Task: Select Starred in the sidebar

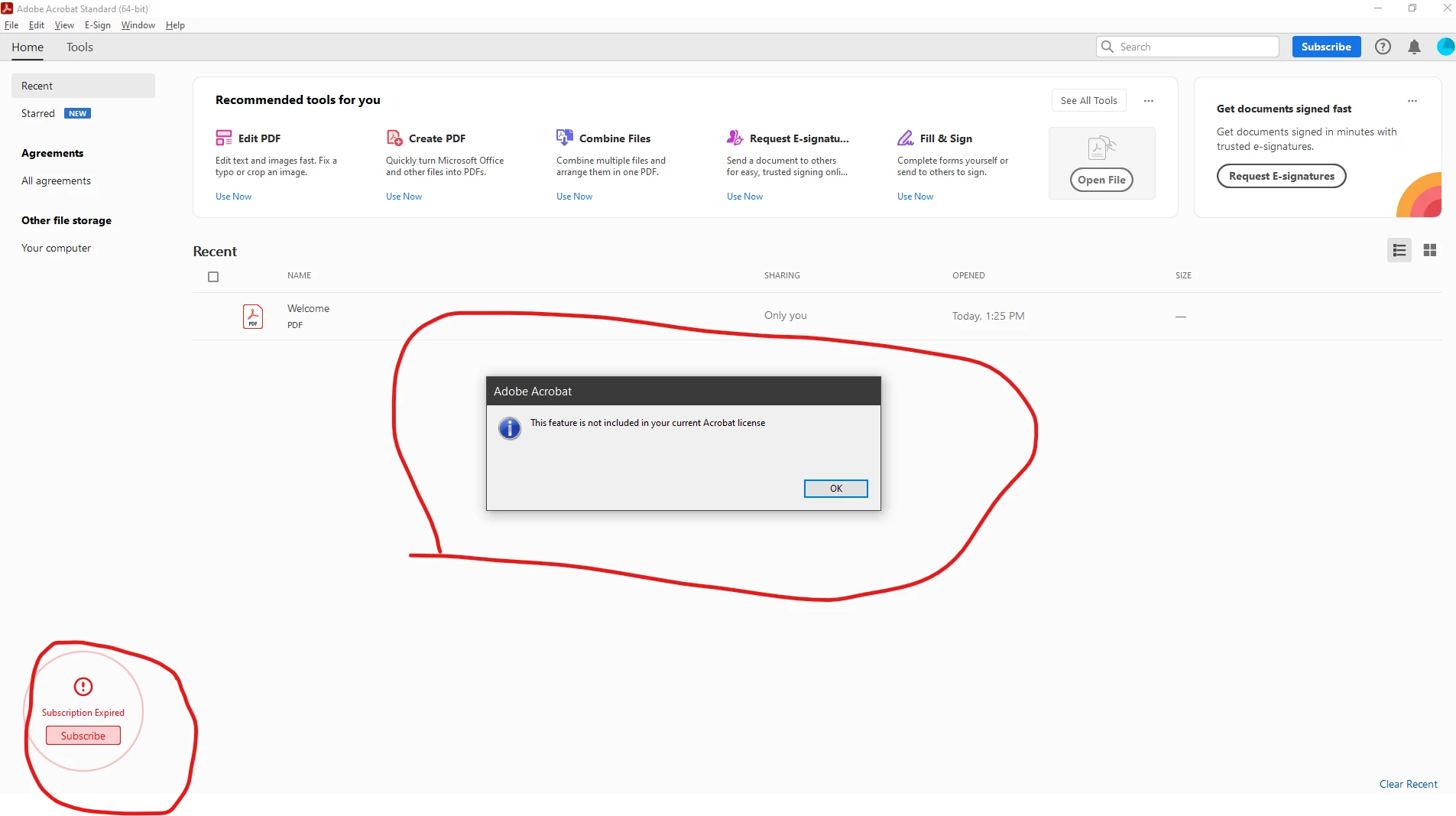Action: (38, 113)
